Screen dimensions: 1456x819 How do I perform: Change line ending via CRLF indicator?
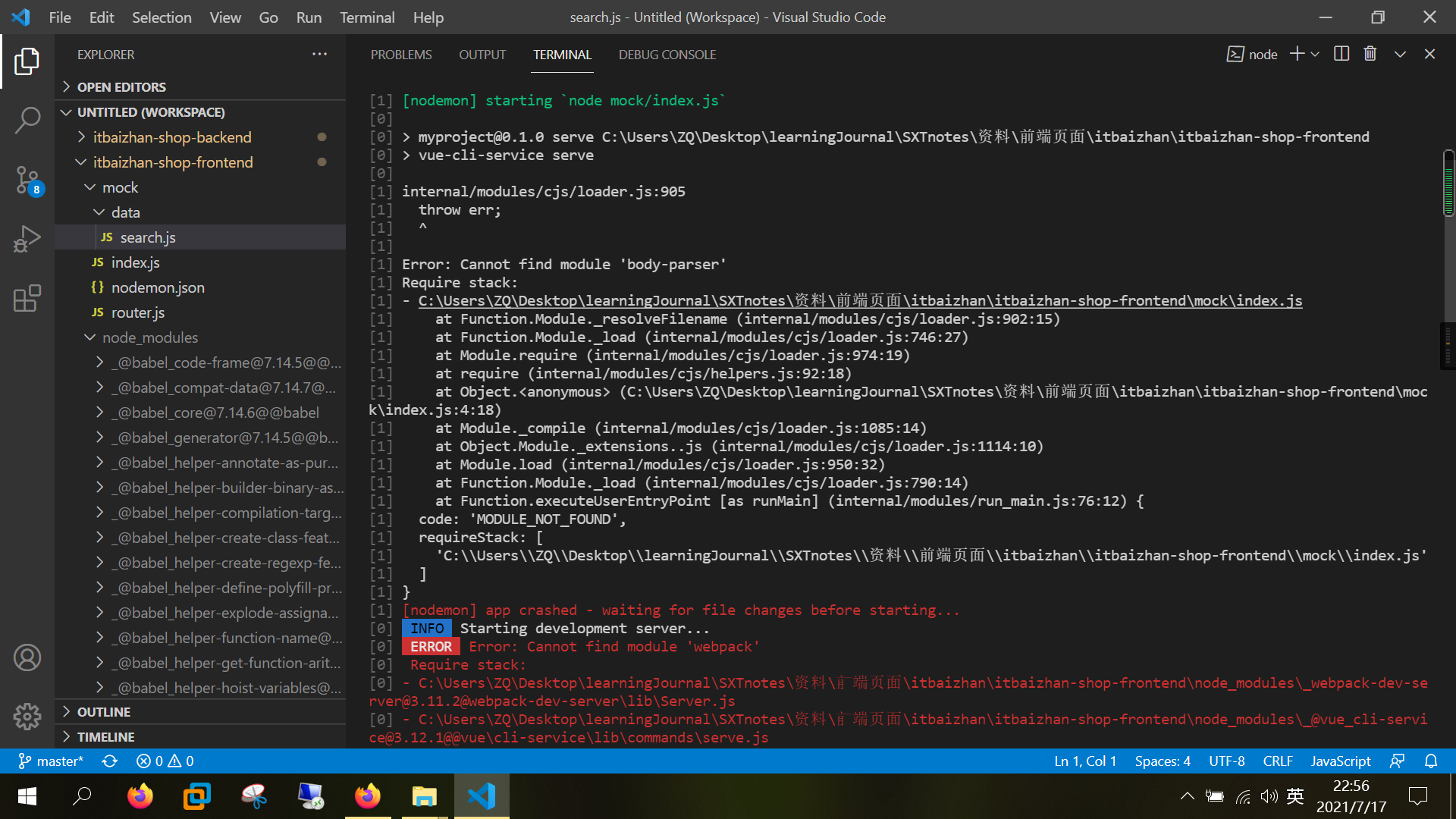(1278, 761)
